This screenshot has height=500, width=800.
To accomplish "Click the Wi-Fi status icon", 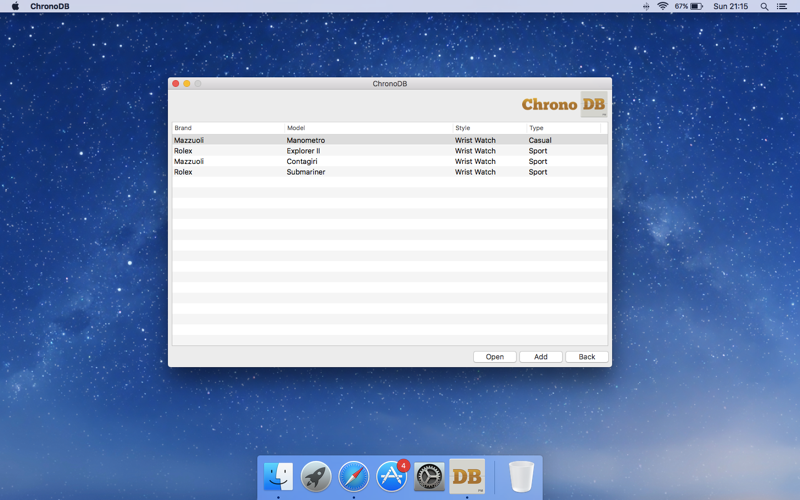I will 663,6.
